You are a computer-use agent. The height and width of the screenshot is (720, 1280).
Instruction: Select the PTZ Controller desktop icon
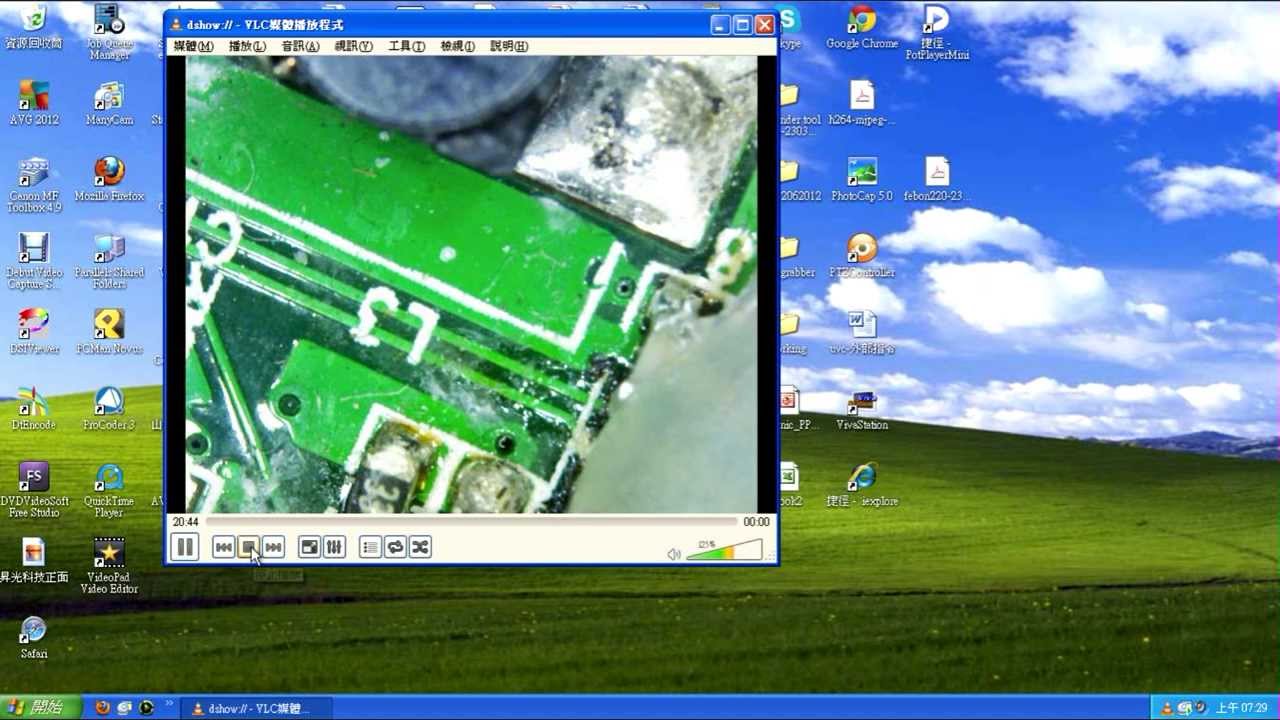click(x=862, y=256)
